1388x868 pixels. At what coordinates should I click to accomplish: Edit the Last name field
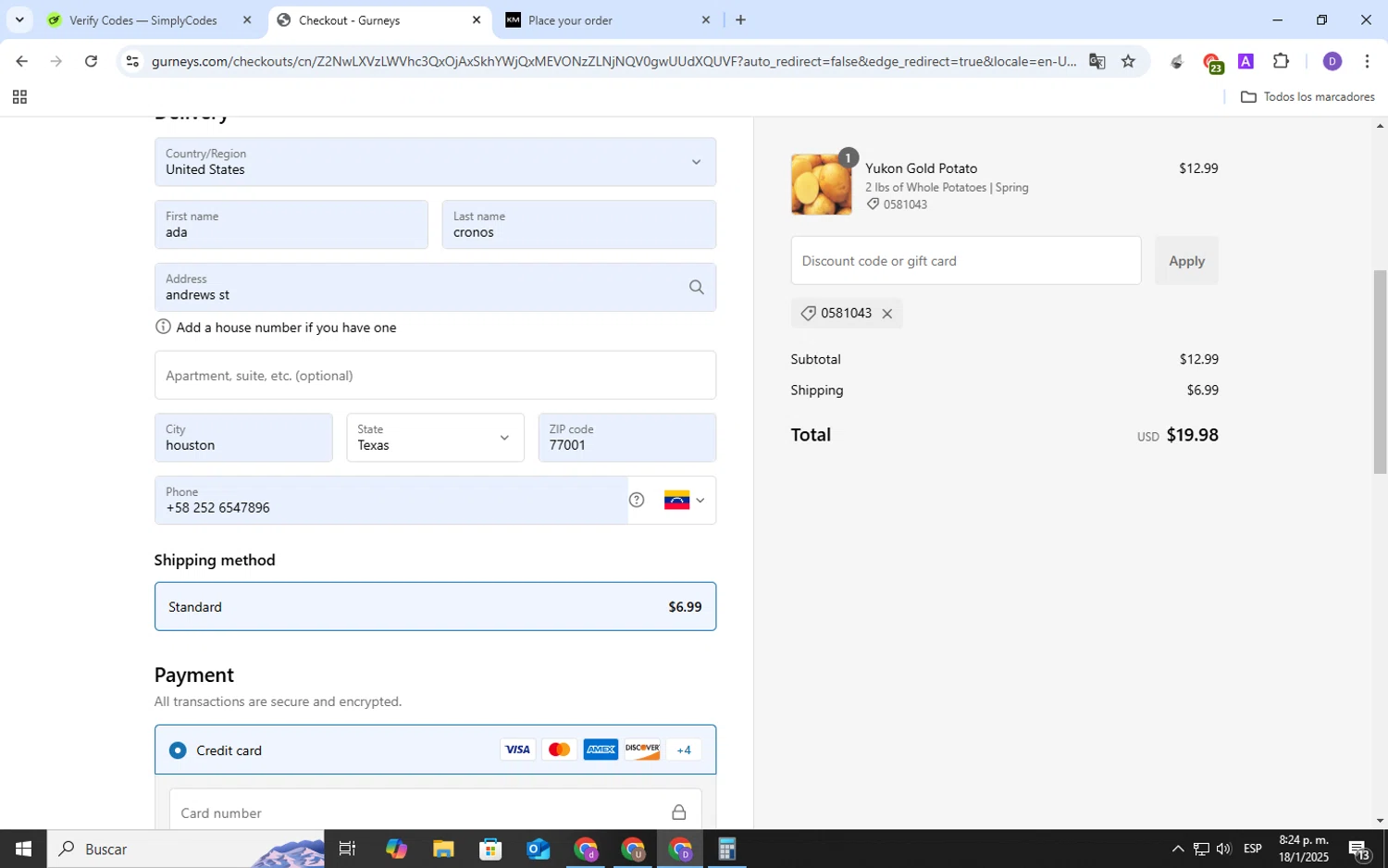tap(578, 225)
